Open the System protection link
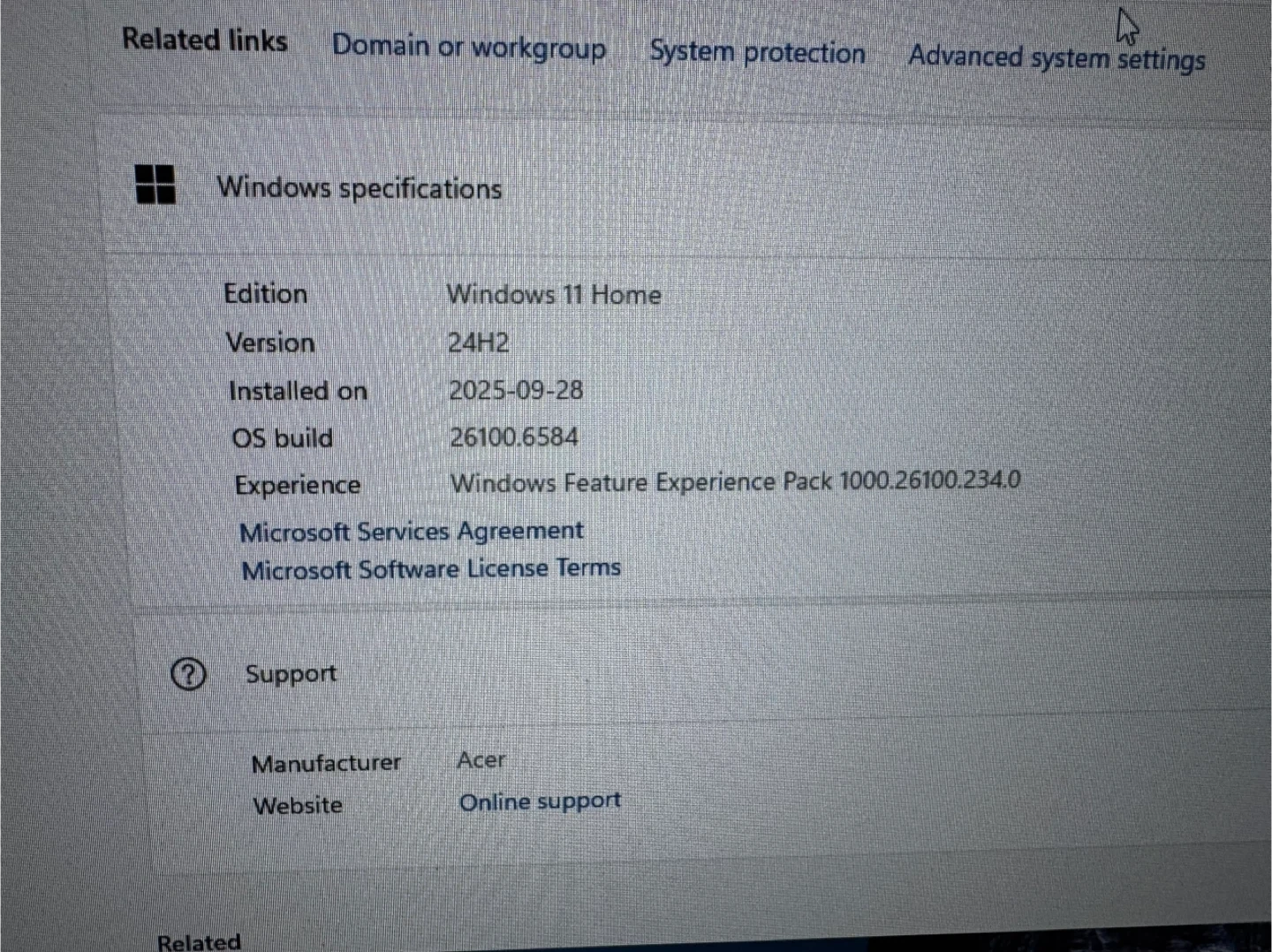Screen dimensions: 1272x952 757,53
